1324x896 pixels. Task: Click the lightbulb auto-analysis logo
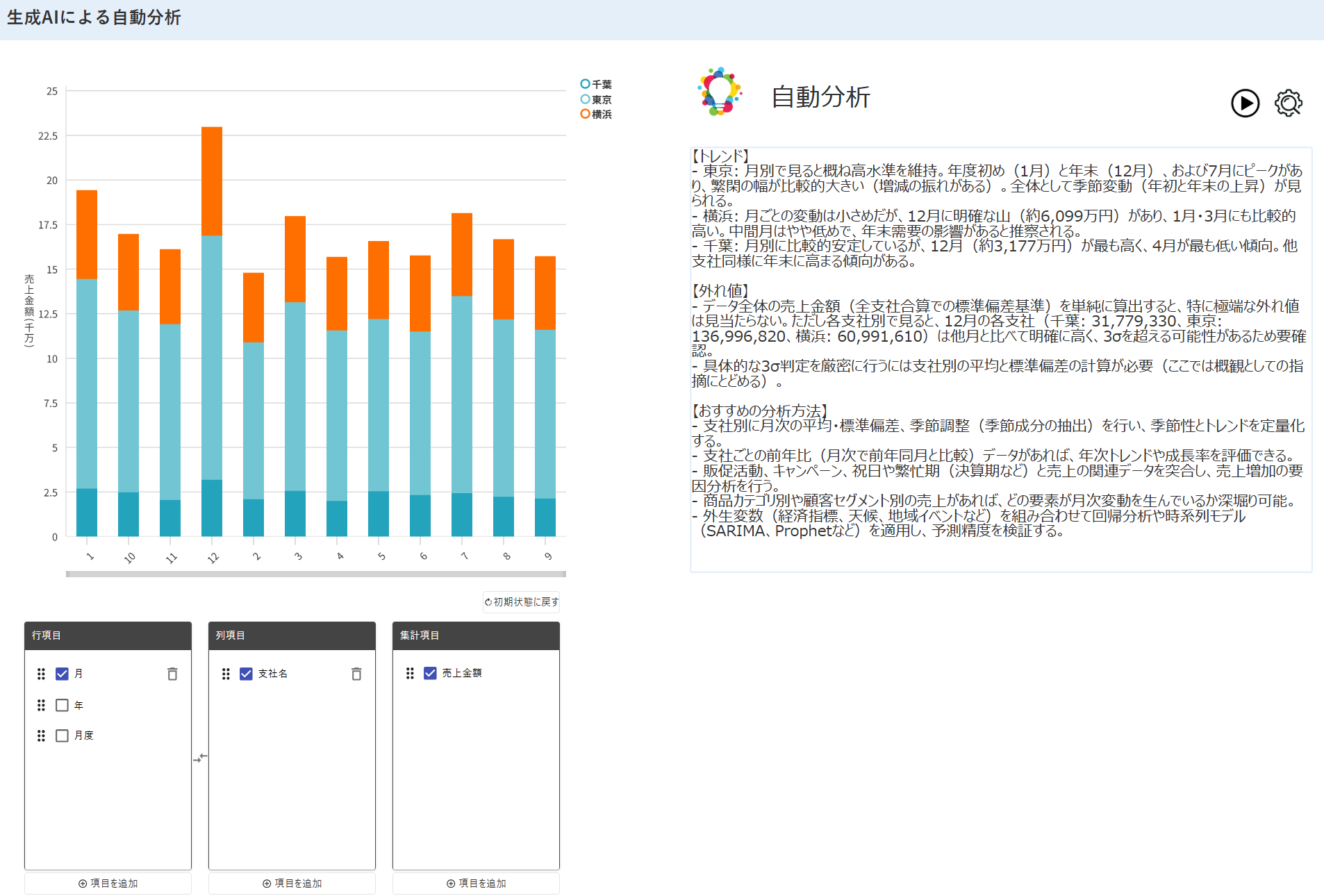click(720, 92)
